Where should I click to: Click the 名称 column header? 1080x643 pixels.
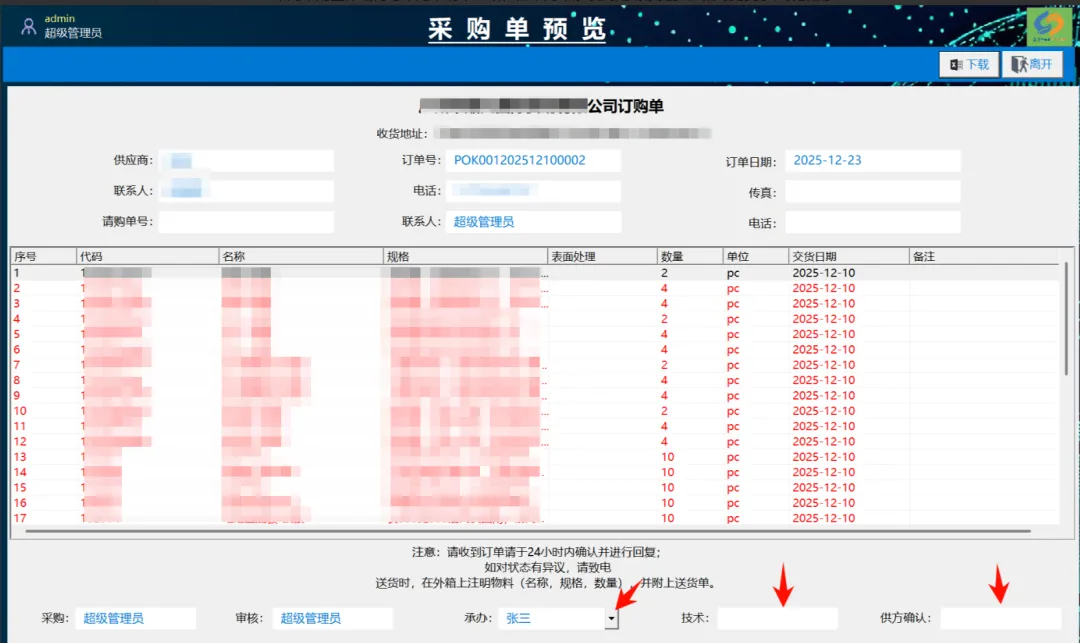coord(301,256)
